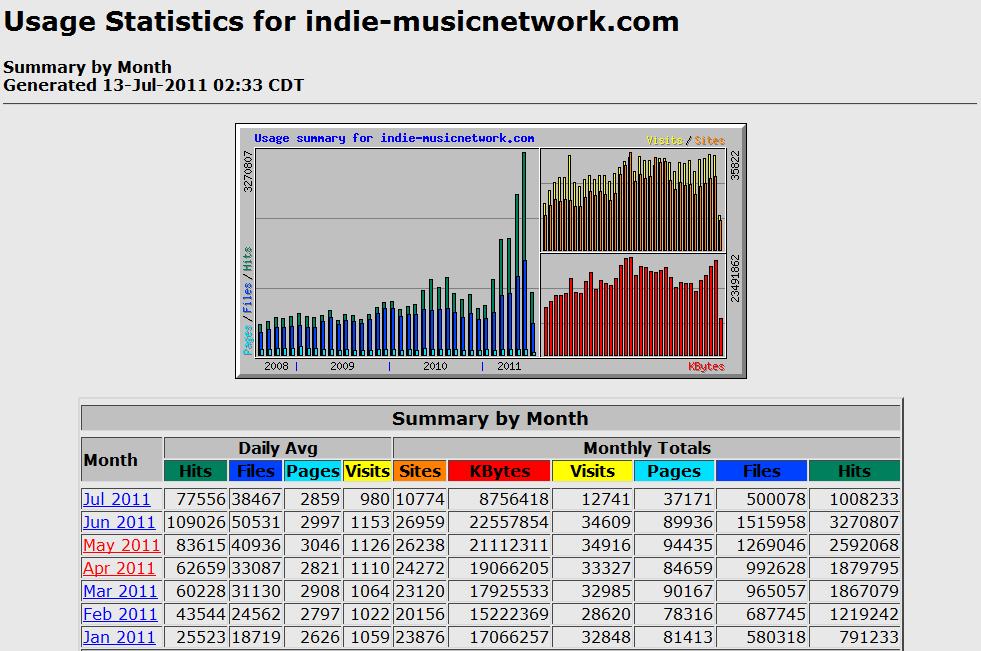Click sites value 26959

[420, 522]
